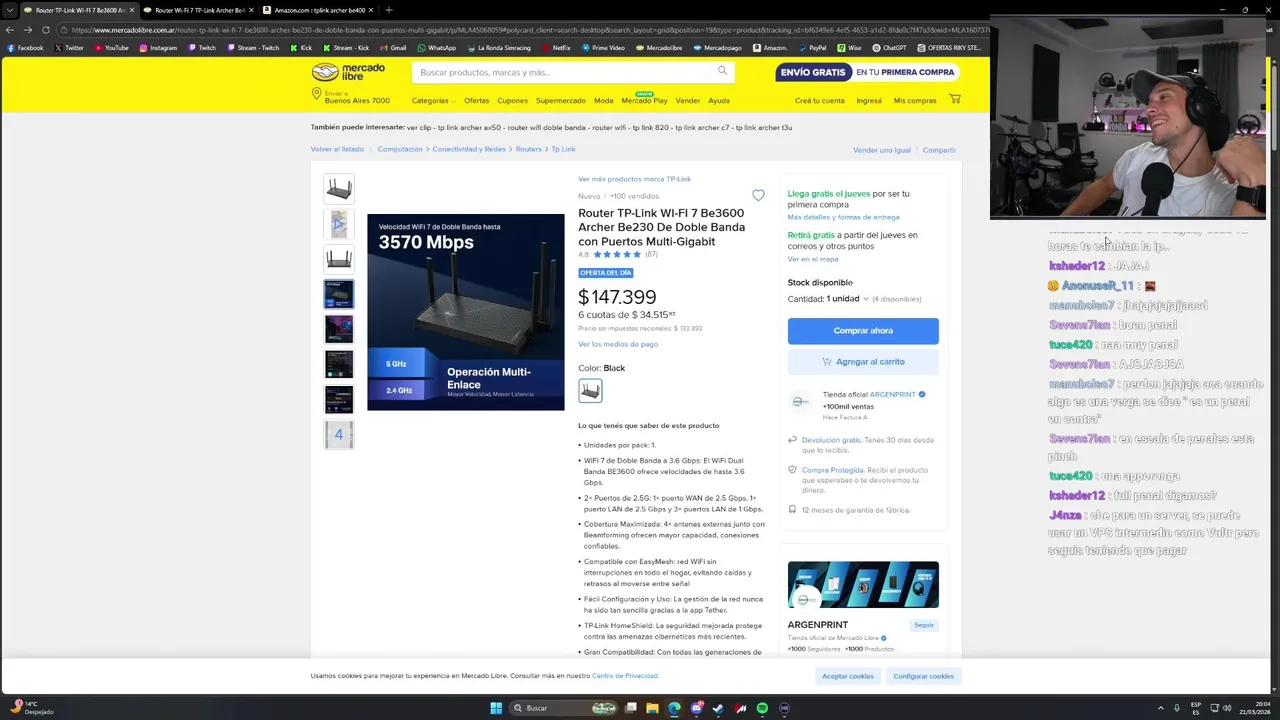The height and width of the screenshot is (720, 1280).
Task: Click ENVÍO GRATIS primera compra banner
Action: [x=867, y=72]
